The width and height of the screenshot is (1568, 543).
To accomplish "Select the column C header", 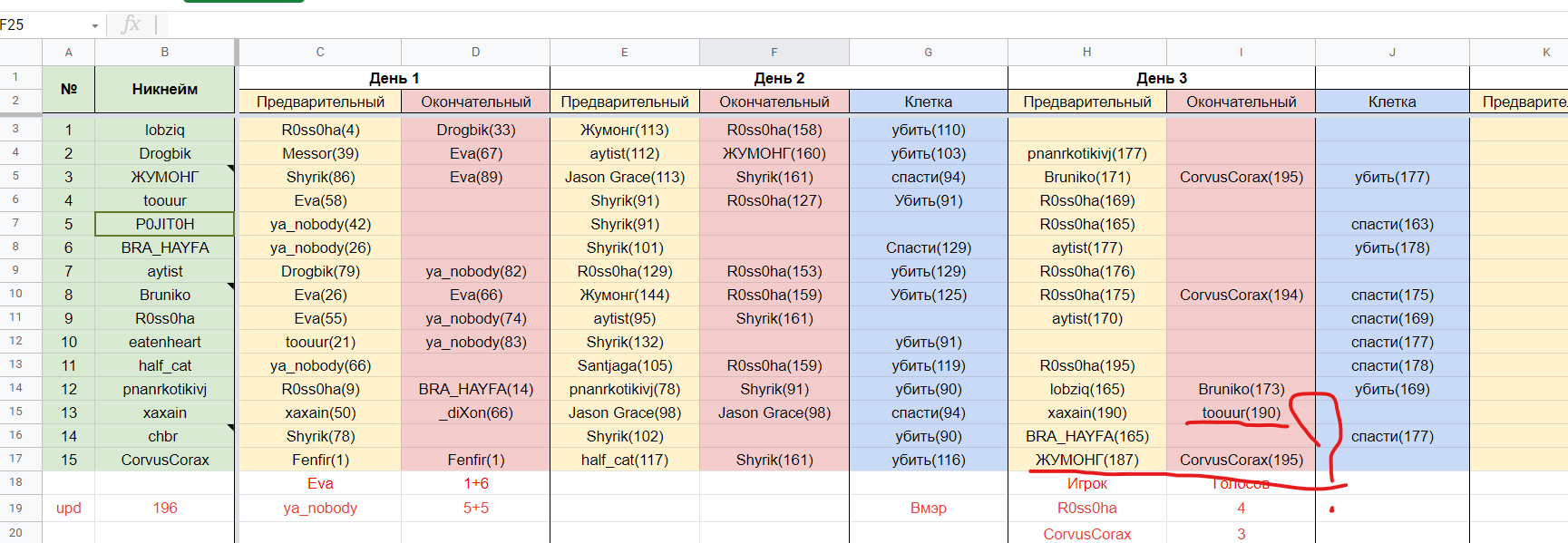I will [x=320, y=53].
